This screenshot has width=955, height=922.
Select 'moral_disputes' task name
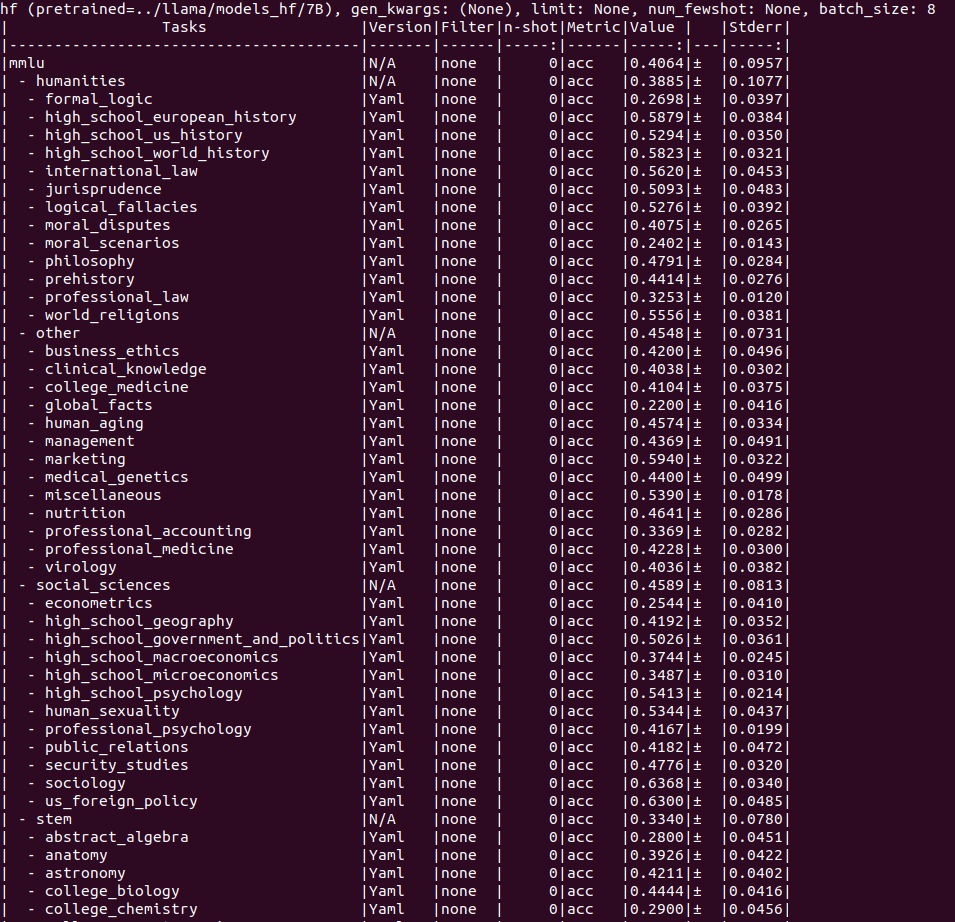(108, 225)
